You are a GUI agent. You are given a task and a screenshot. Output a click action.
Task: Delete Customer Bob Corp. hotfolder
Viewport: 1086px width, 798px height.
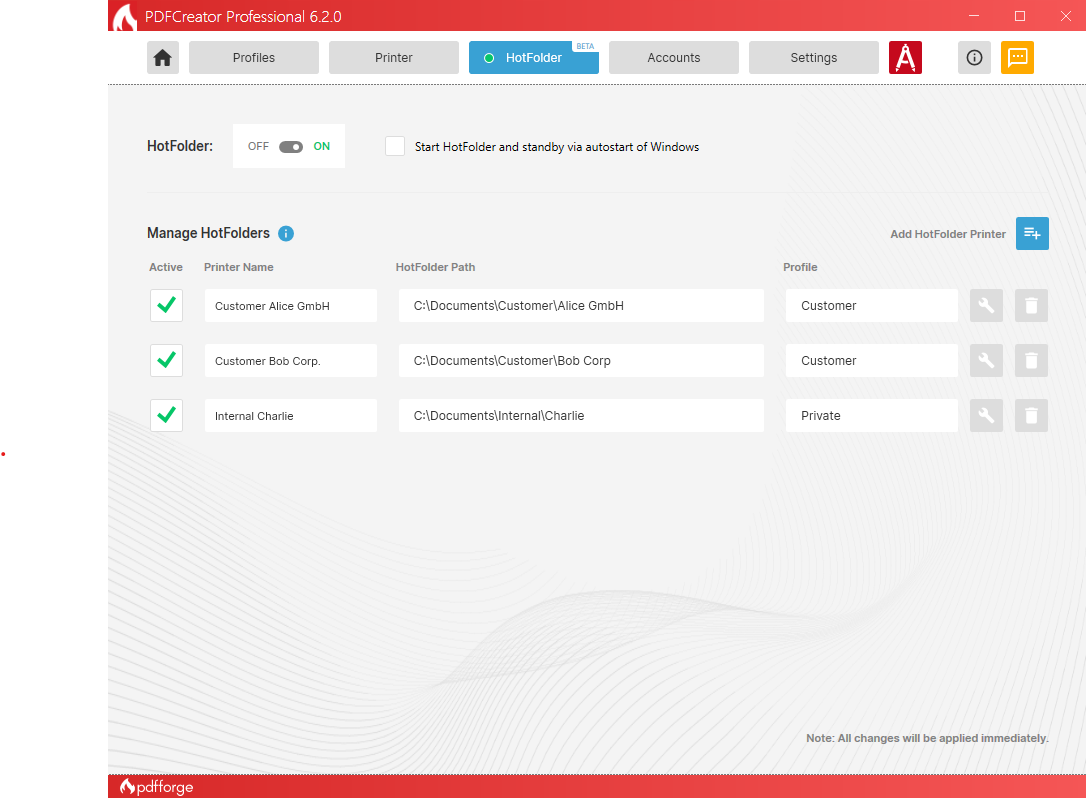[x=1031, y=361]
